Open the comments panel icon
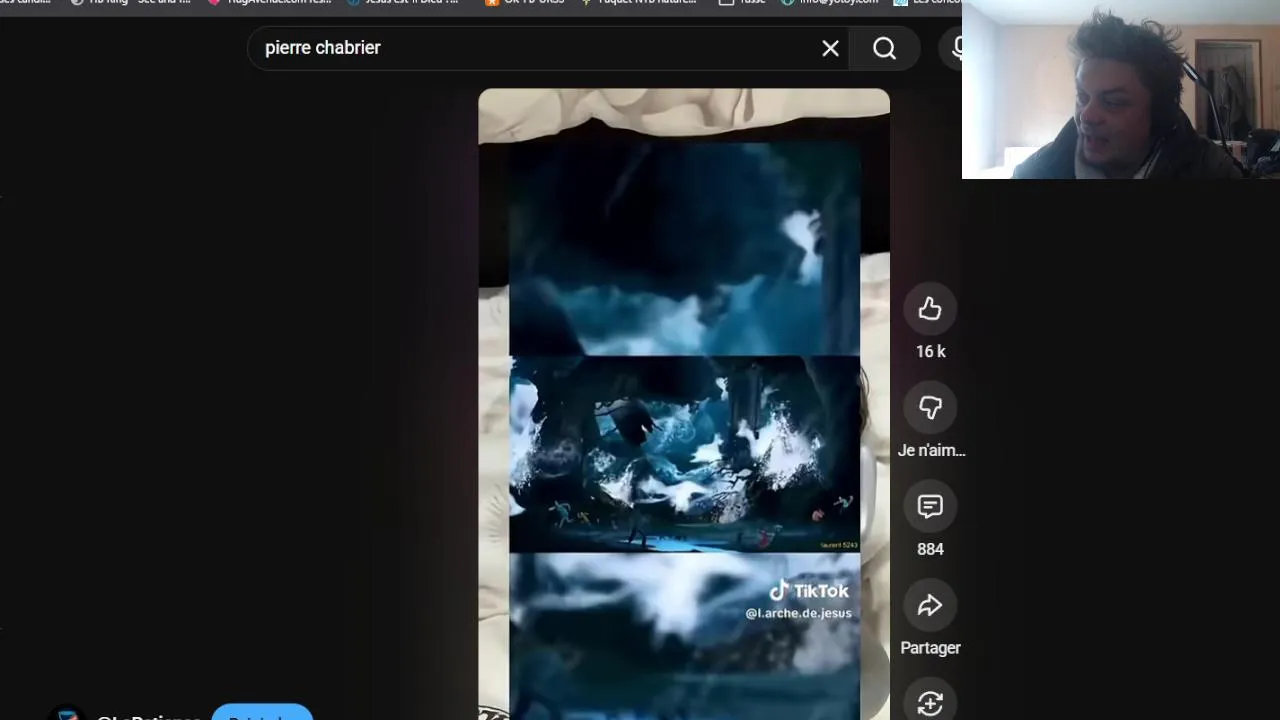1280x720 pixels. click(x=930, y=507)
